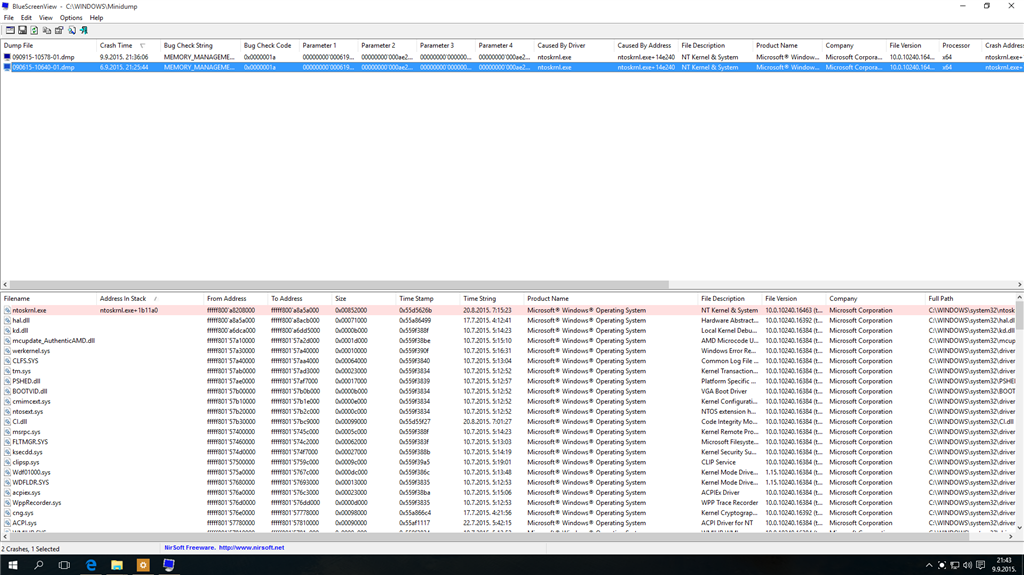Click upper pane scroll right arrow
Image resolution: width=1024 pixels, height=575 pixels.
tap(1019, 285)
